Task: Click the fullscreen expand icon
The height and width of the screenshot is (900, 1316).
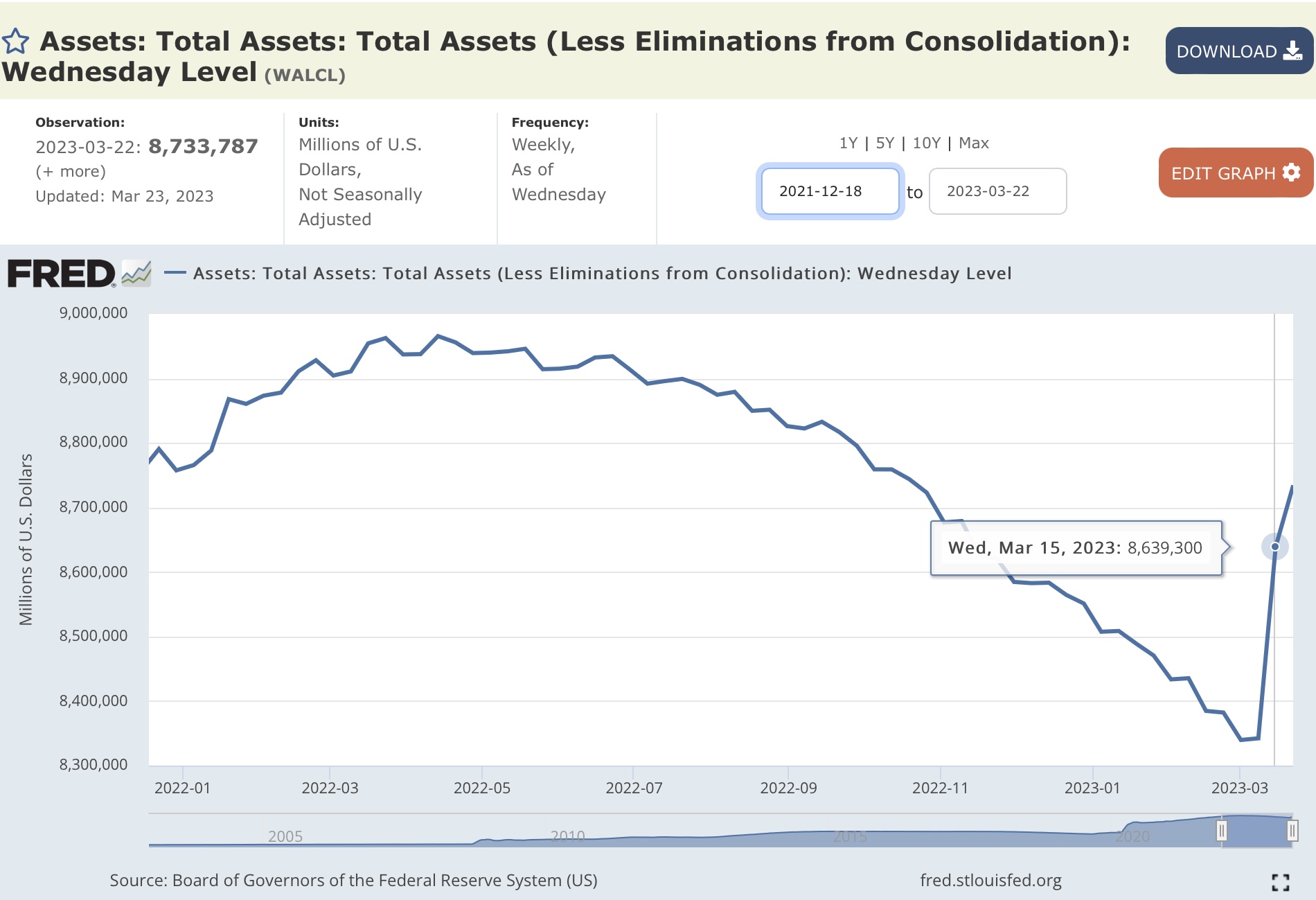Action: (x=1280, y=882)
